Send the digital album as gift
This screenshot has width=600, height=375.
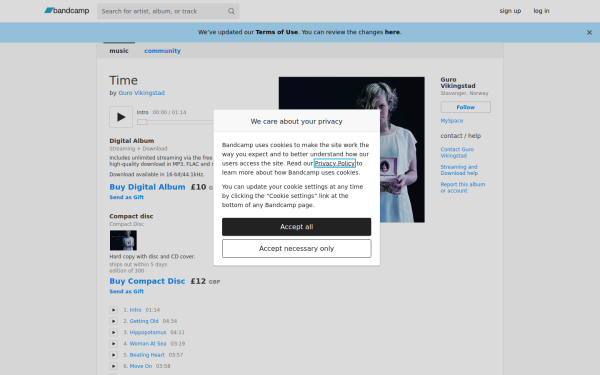click(127, 197)
